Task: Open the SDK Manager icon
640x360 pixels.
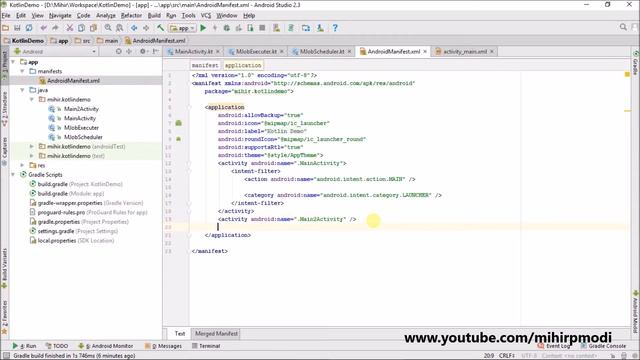Action: point(320,28)
